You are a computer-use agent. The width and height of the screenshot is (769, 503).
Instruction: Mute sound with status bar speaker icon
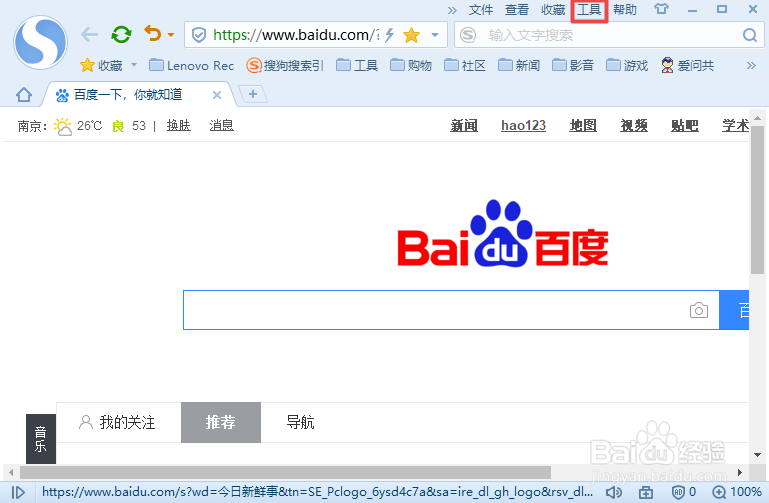[x=614, y=492]
